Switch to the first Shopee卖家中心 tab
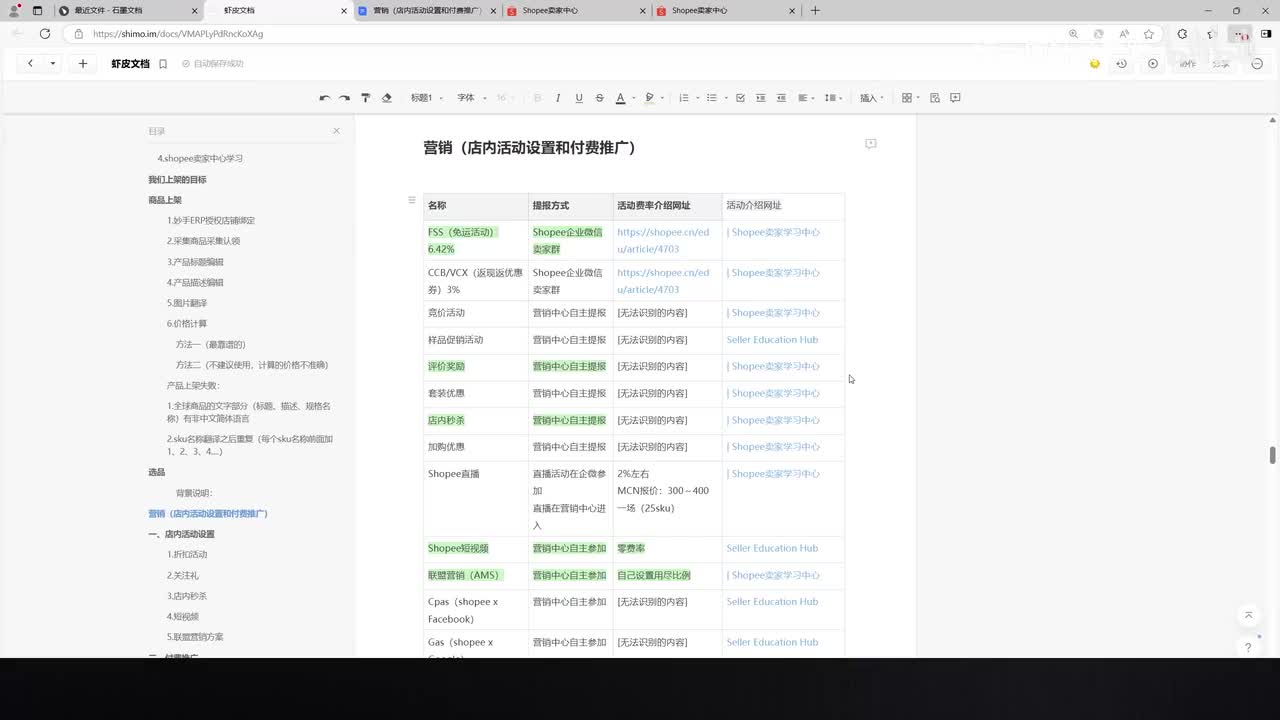 point(575,10)
